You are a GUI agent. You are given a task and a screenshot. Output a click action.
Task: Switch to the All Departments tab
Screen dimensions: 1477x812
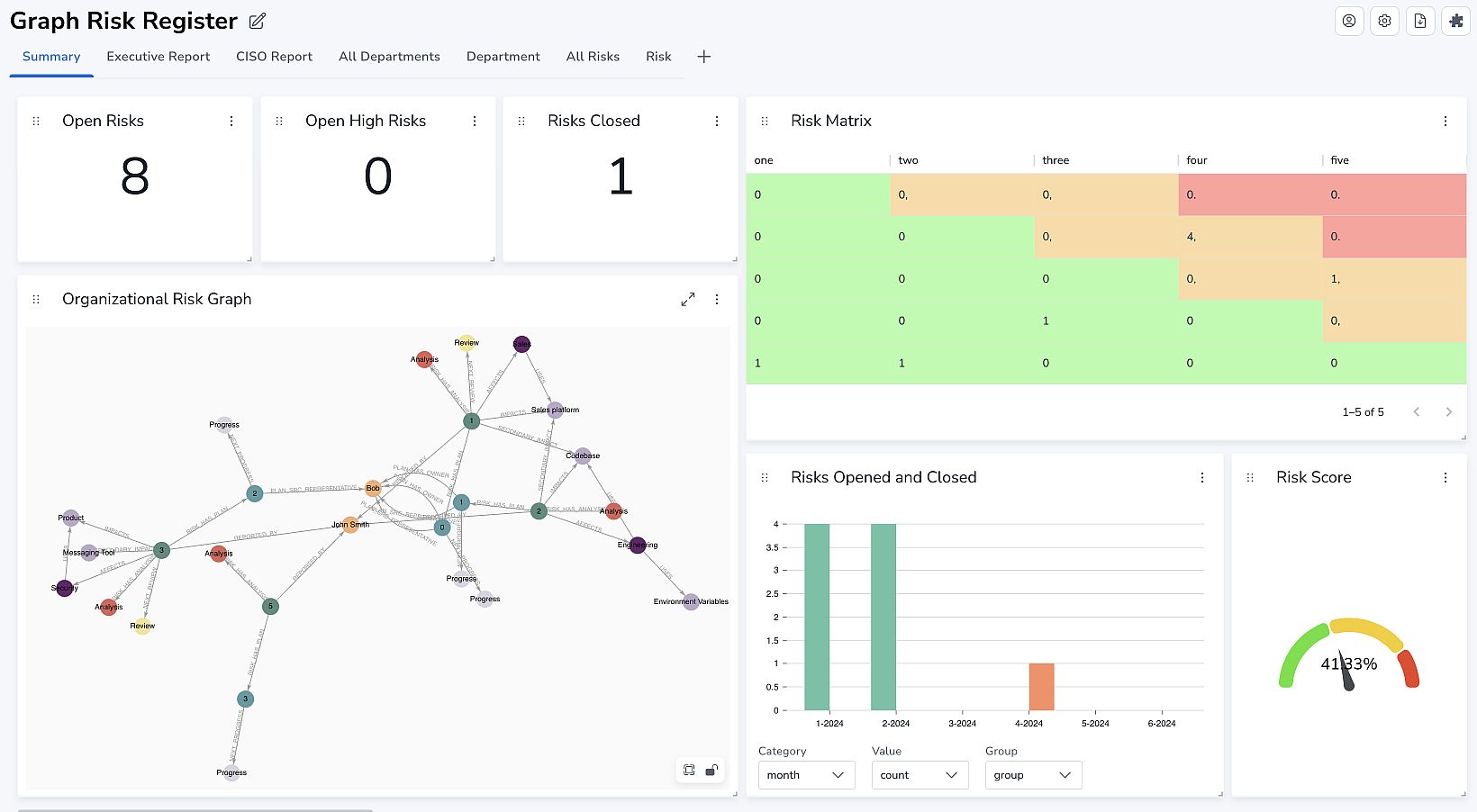click(390, 57)
